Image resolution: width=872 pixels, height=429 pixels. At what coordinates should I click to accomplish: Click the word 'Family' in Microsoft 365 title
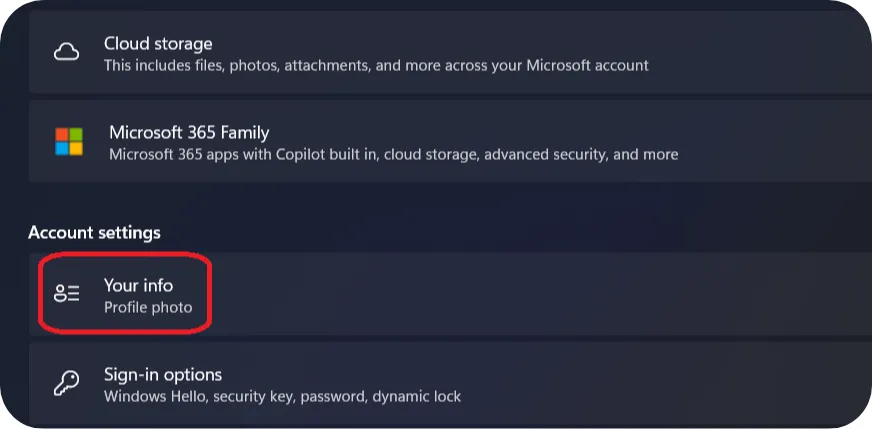pos(245,132)
